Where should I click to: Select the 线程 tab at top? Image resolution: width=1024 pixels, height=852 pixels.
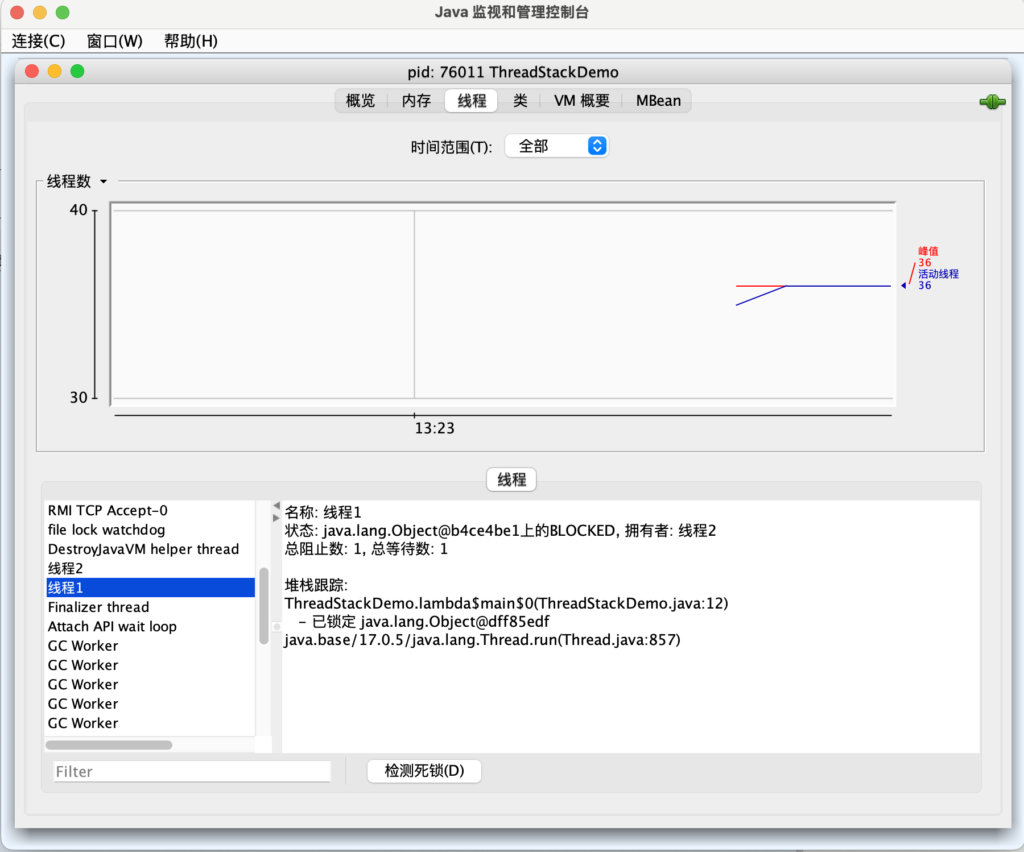click(x=472, y=101)
